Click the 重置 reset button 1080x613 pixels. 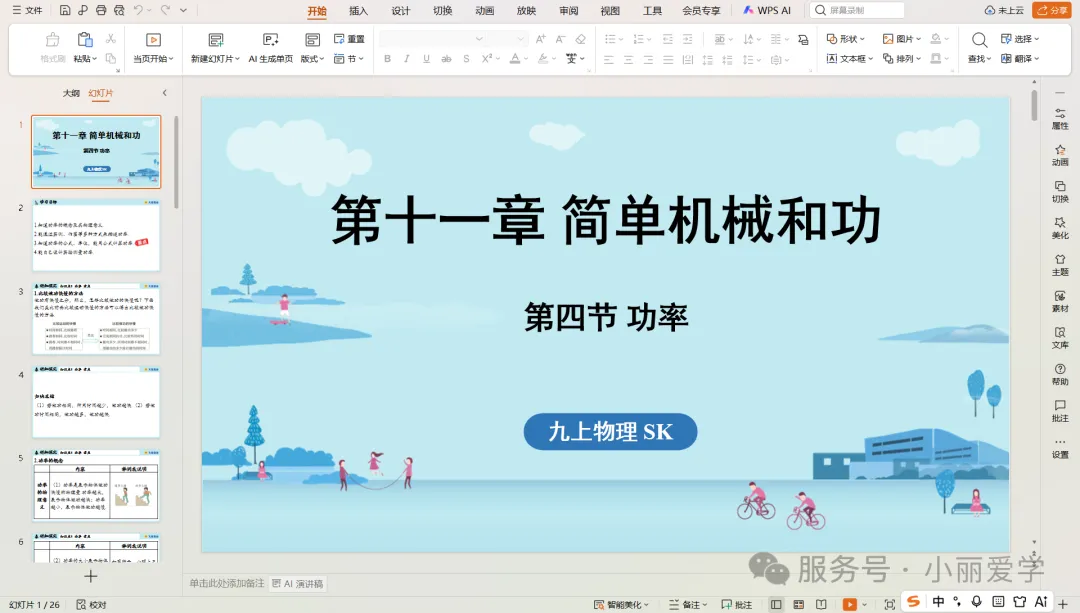click(349, 39)
